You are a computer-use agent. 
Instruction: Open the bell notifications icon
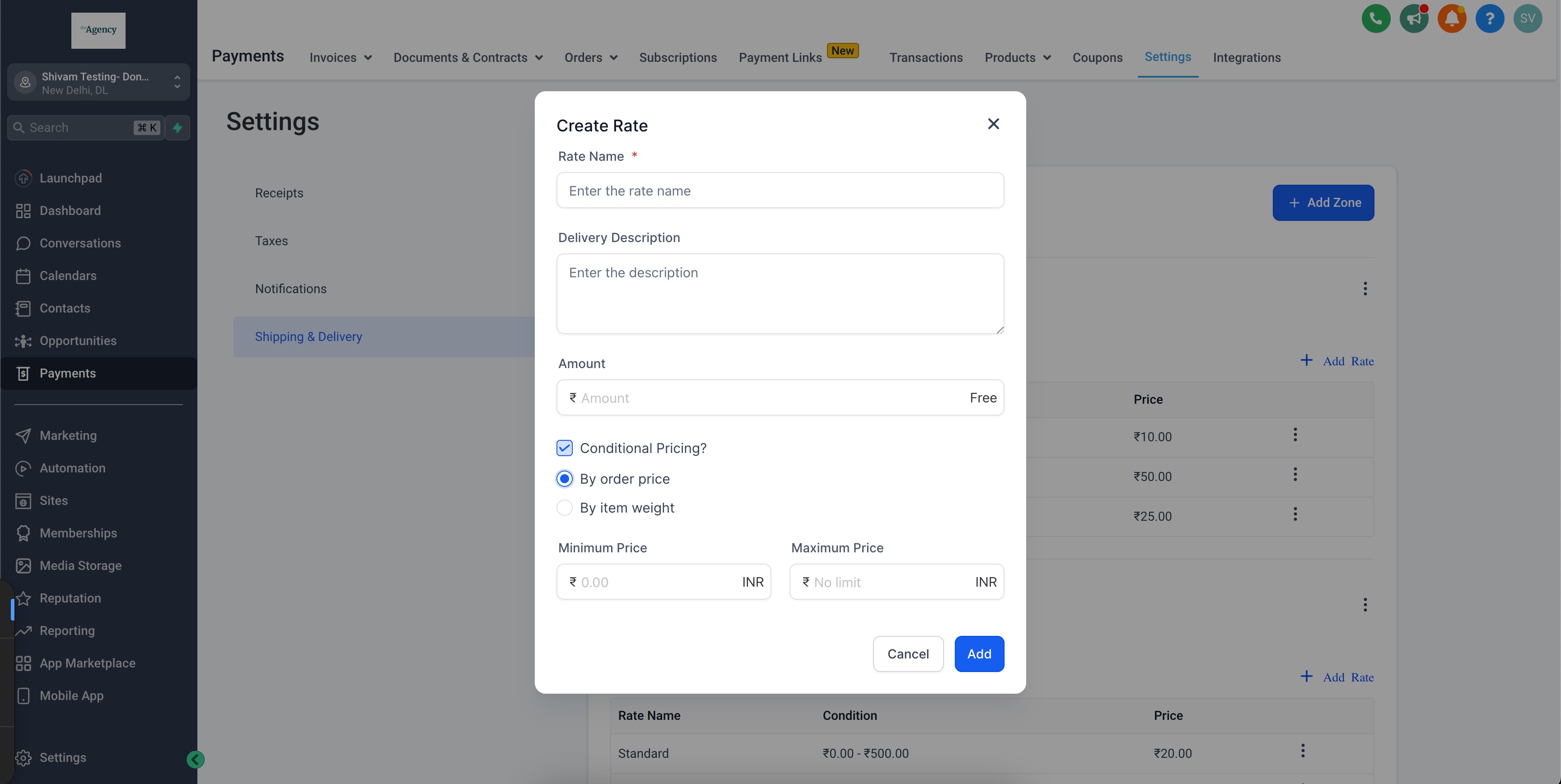pyautogui.click(x=1452, y=19)
